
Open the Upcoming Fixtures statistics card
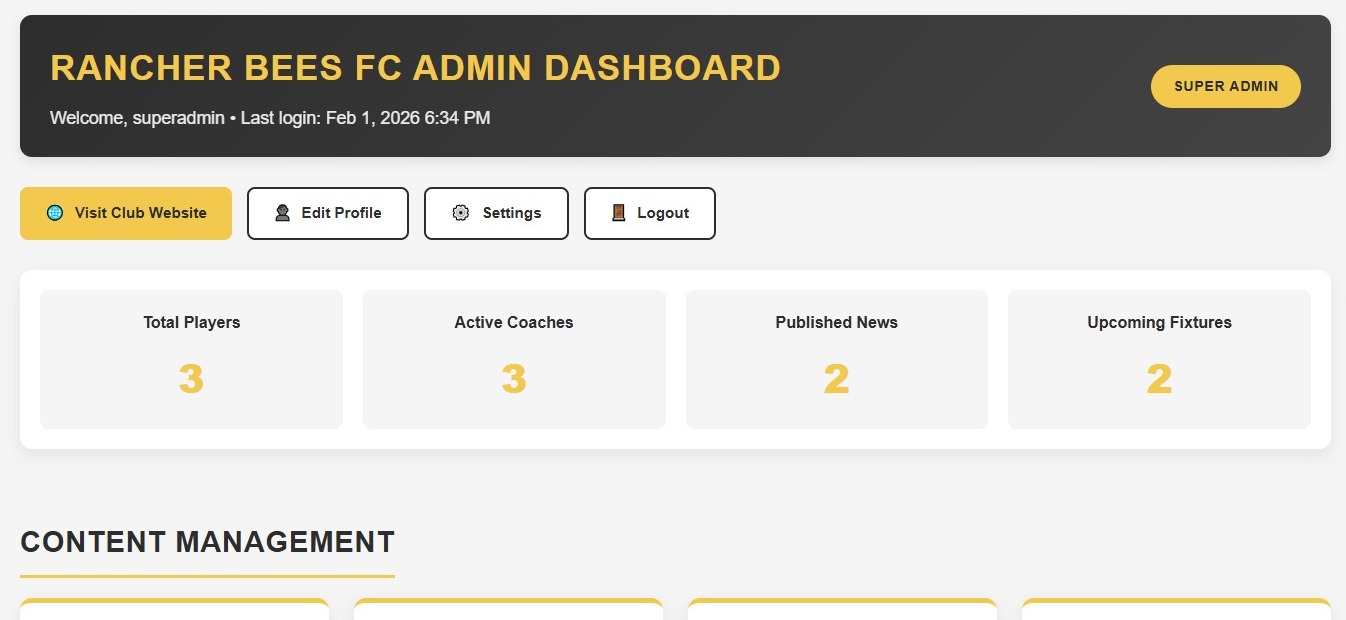coord(1158,358)
